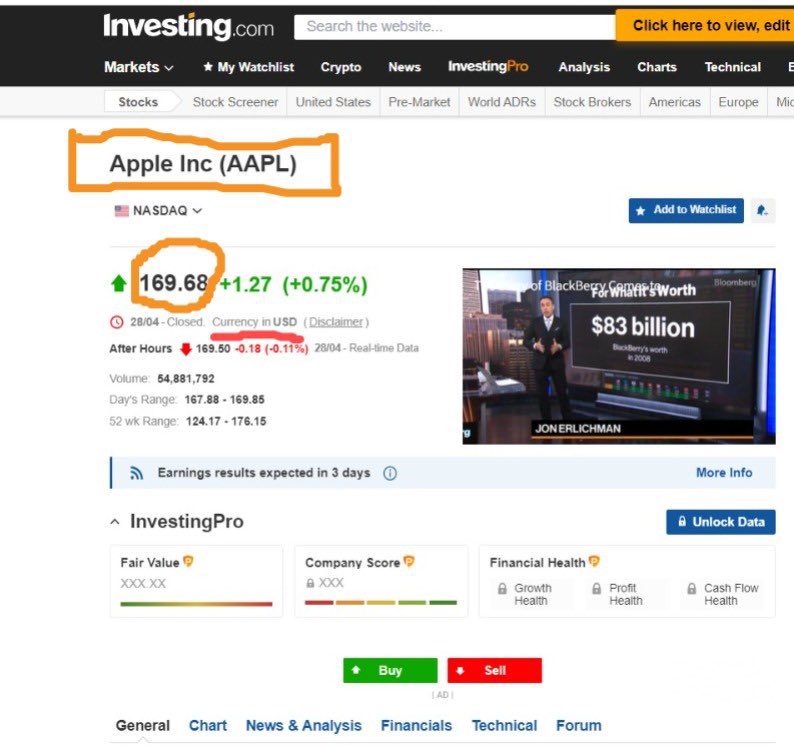Click the Add to Watchlist button
This screenshot has height=746, width=794.
(x=686, y=210)
